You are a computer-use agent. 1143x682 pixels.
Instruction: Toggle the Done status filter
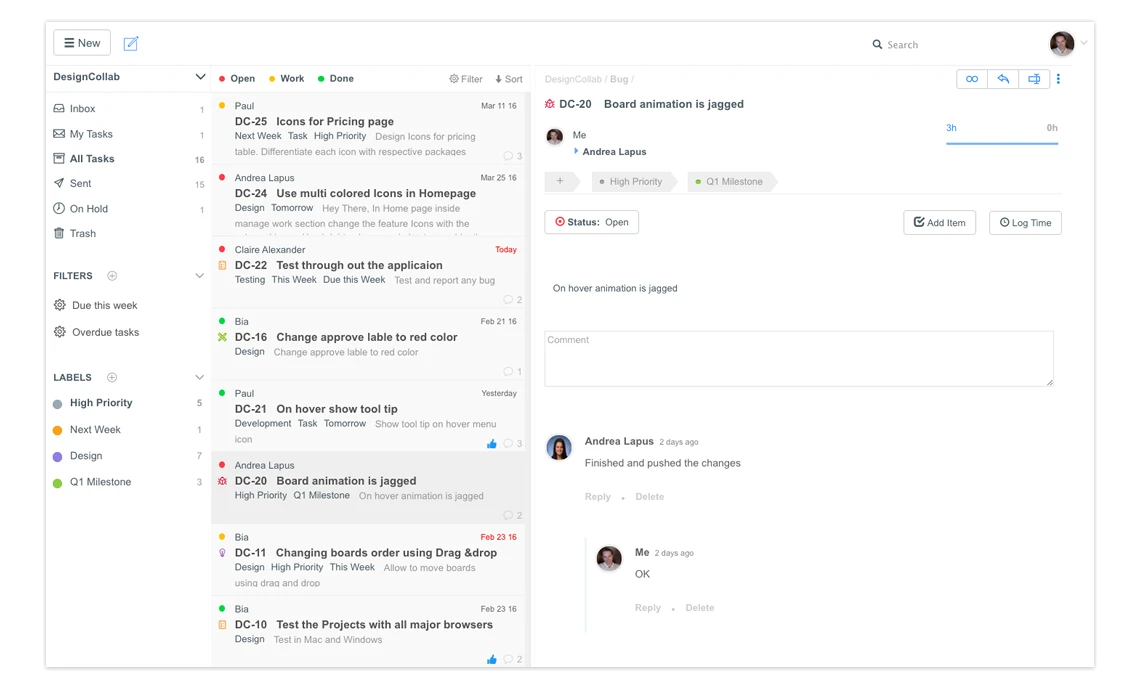pyautogui.click(x=335, y=79)
